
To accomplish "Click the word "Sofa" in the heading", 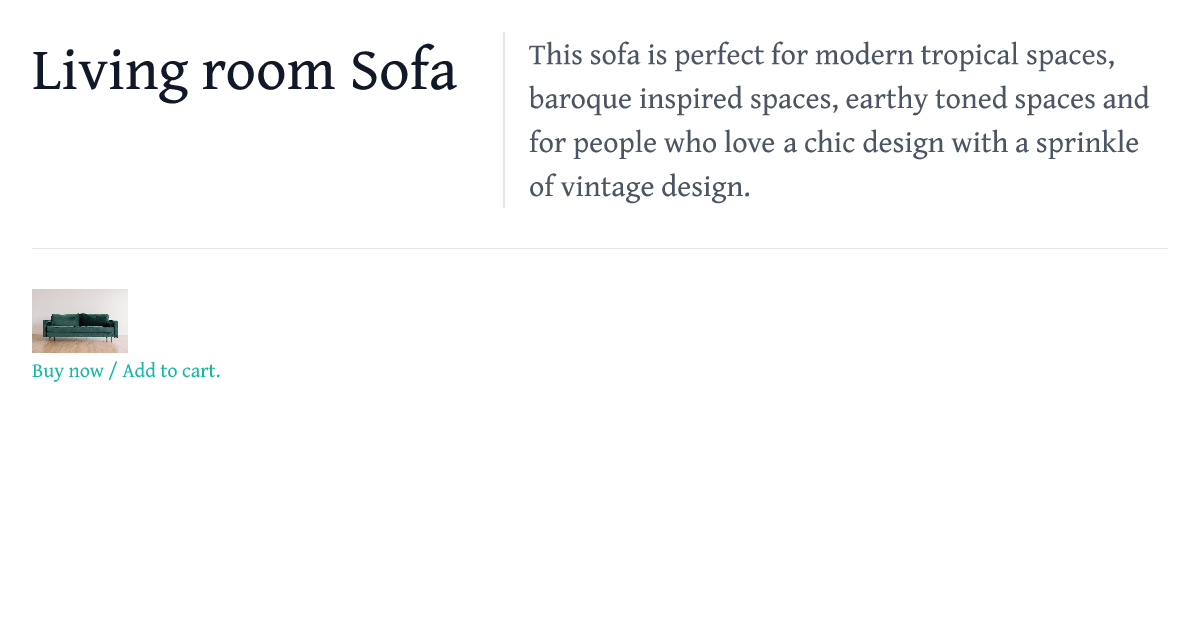I will [x=404, y=72].
